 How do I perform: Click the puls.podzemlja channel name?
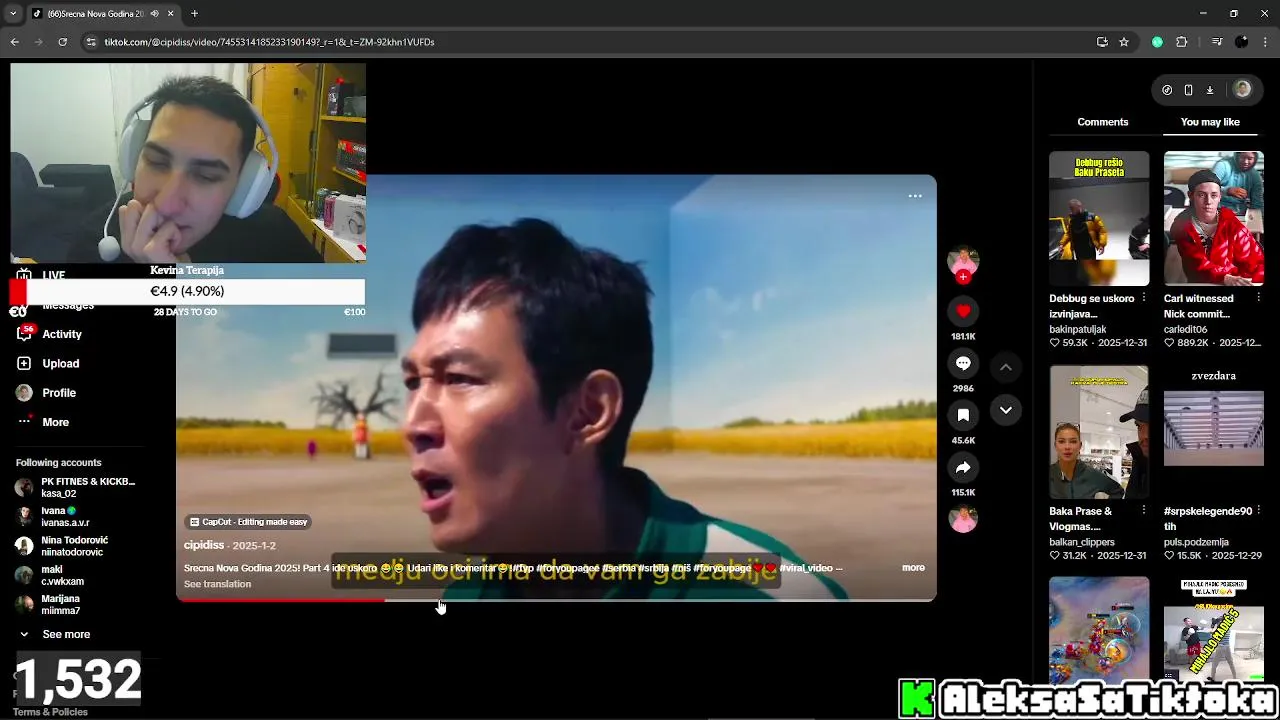pos(1196,542)
